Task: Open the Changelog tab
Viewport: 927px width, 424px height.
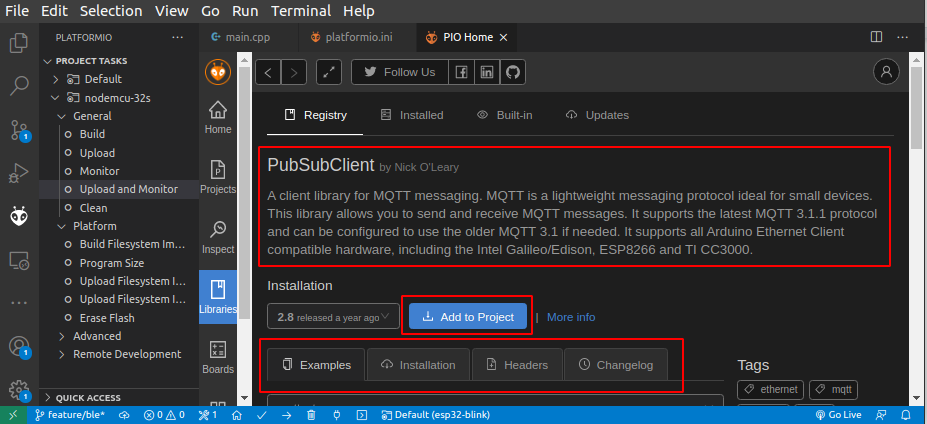Action: 616,365
